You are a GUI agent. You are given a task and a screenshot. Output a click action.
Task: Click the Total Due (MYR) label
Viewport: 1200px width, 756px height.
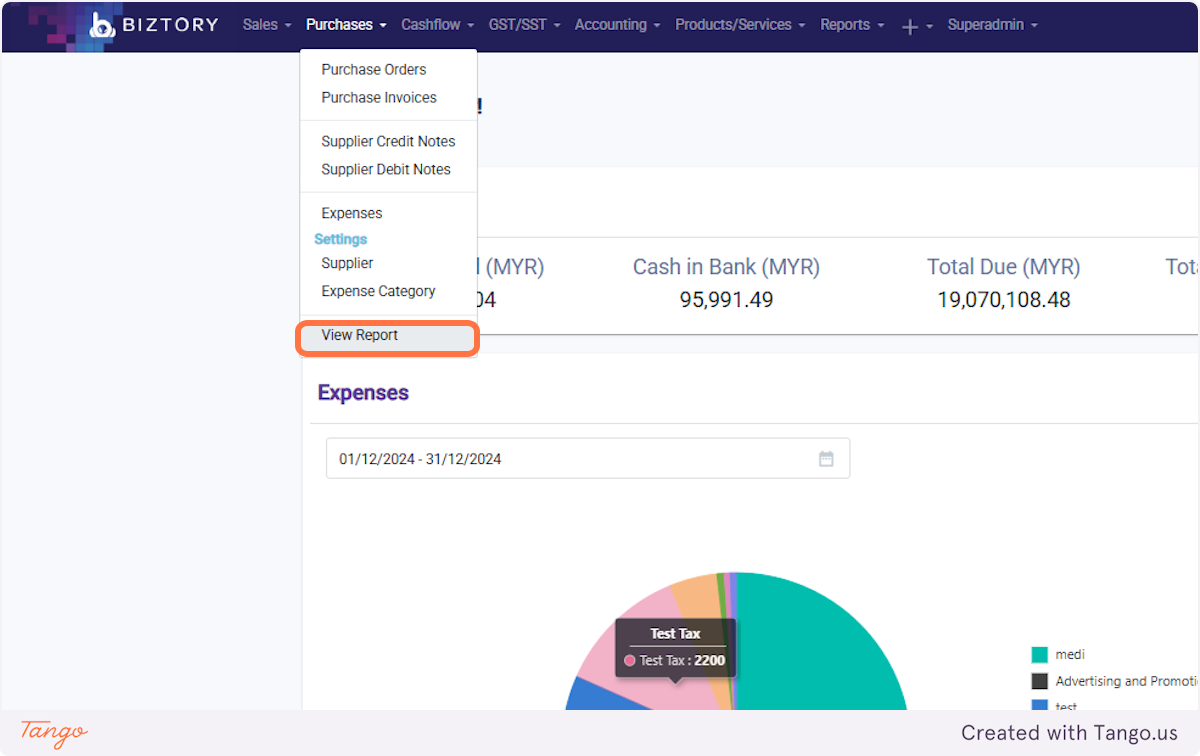pyautogui.click(x=1004, y=267)
